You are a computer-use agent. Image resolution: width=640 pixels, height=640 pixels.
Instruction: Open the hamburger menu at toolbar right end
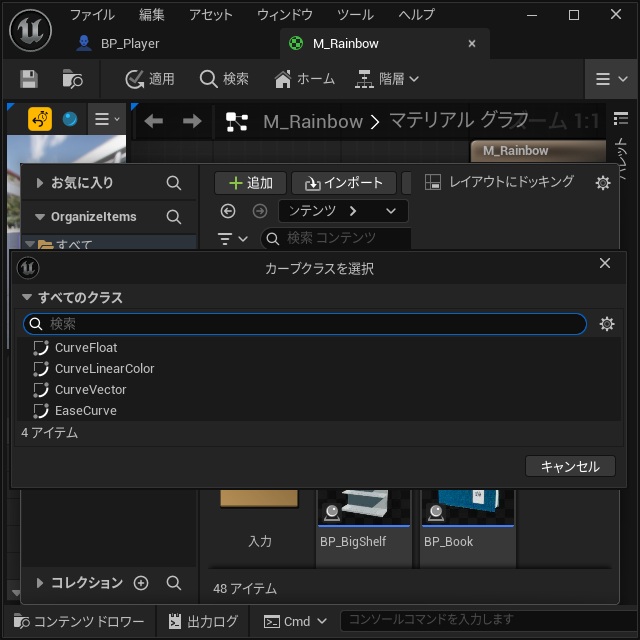pyautogui.click(x=611, y=79)
